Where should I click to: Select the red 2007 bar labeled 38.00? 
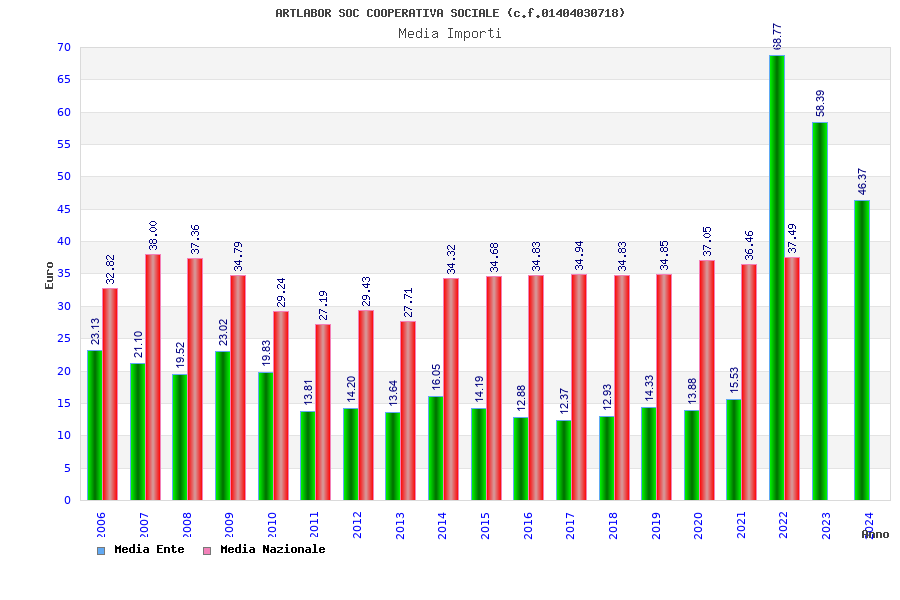click(153, 377)
